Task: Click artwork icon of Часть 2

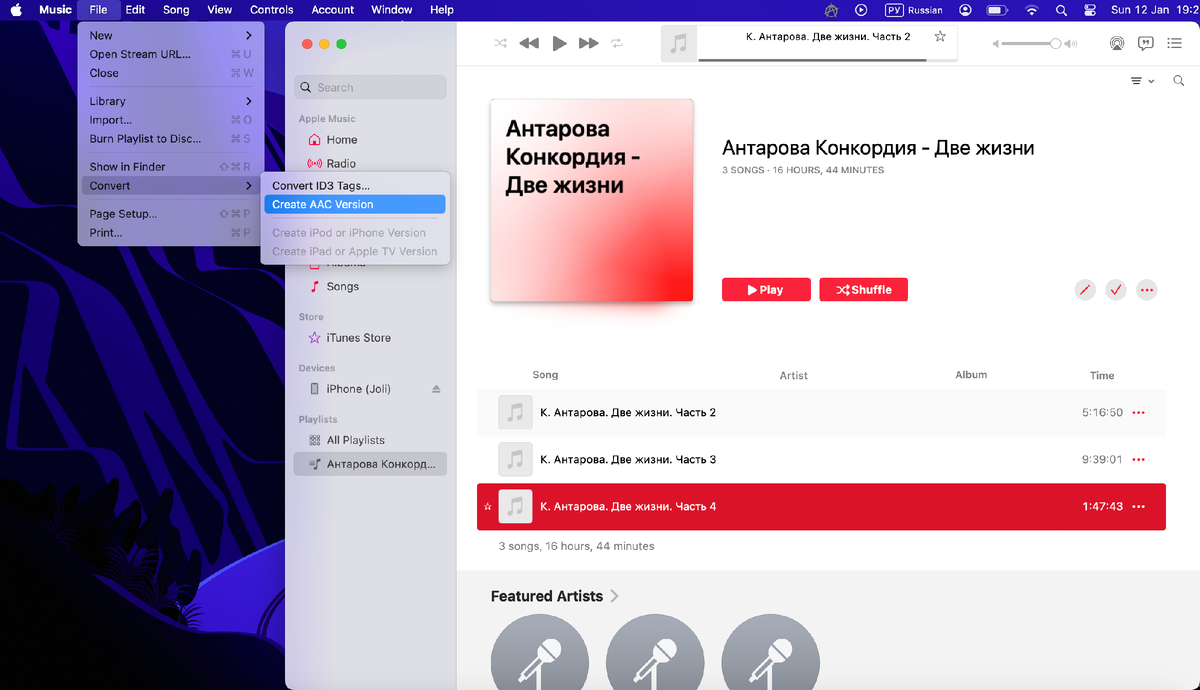Action: coord(515,412)
